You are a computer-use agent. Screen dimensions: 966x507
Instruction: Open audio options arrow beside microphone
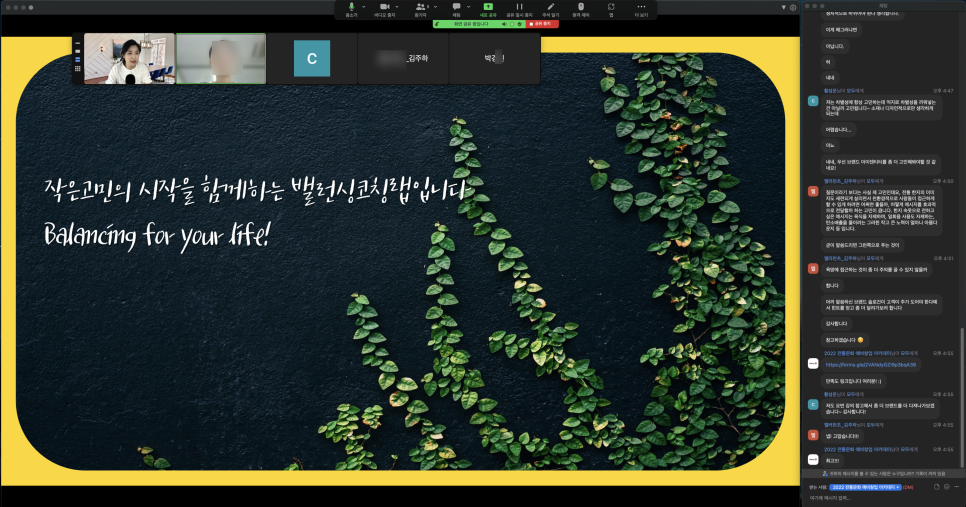click(x=363, y=7)
